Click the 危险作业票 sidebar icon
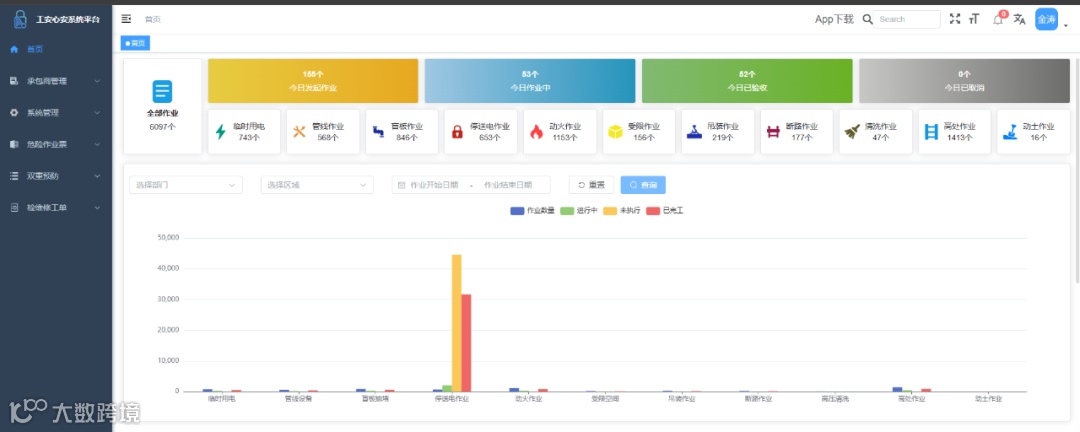 pyautogui.click(x=14, y=144)
